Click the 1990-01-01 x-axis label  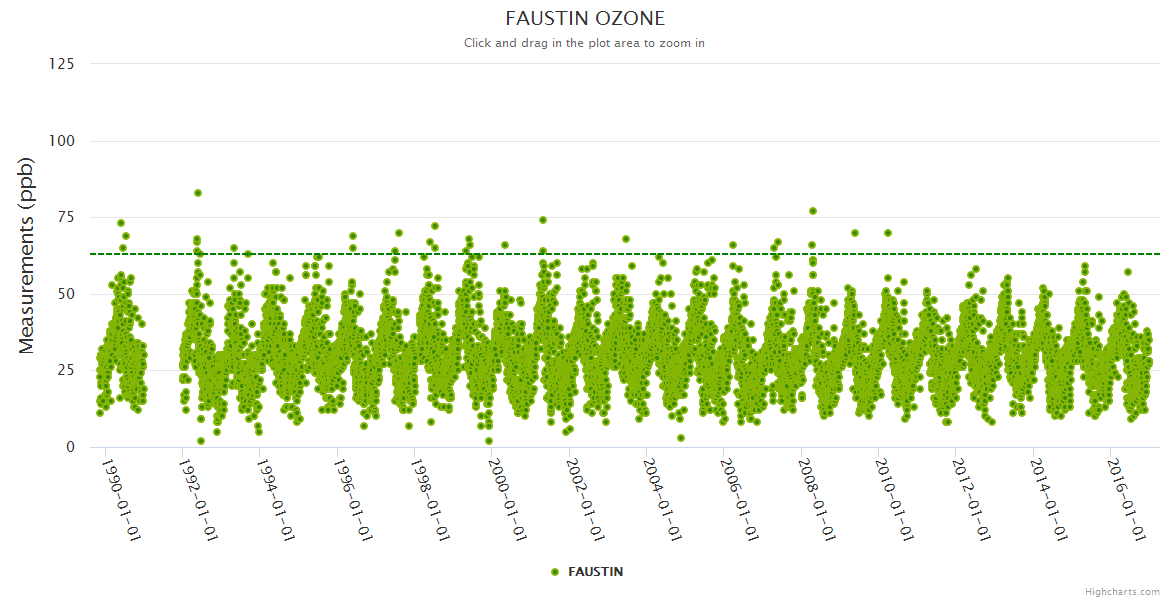[122, 500]
